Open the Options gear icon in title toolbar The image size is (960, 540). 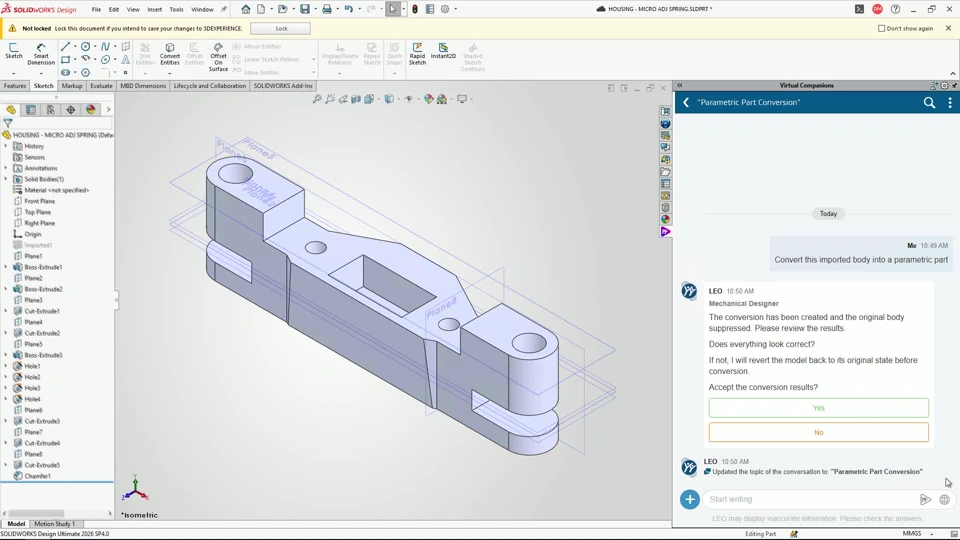coord(445,9)
